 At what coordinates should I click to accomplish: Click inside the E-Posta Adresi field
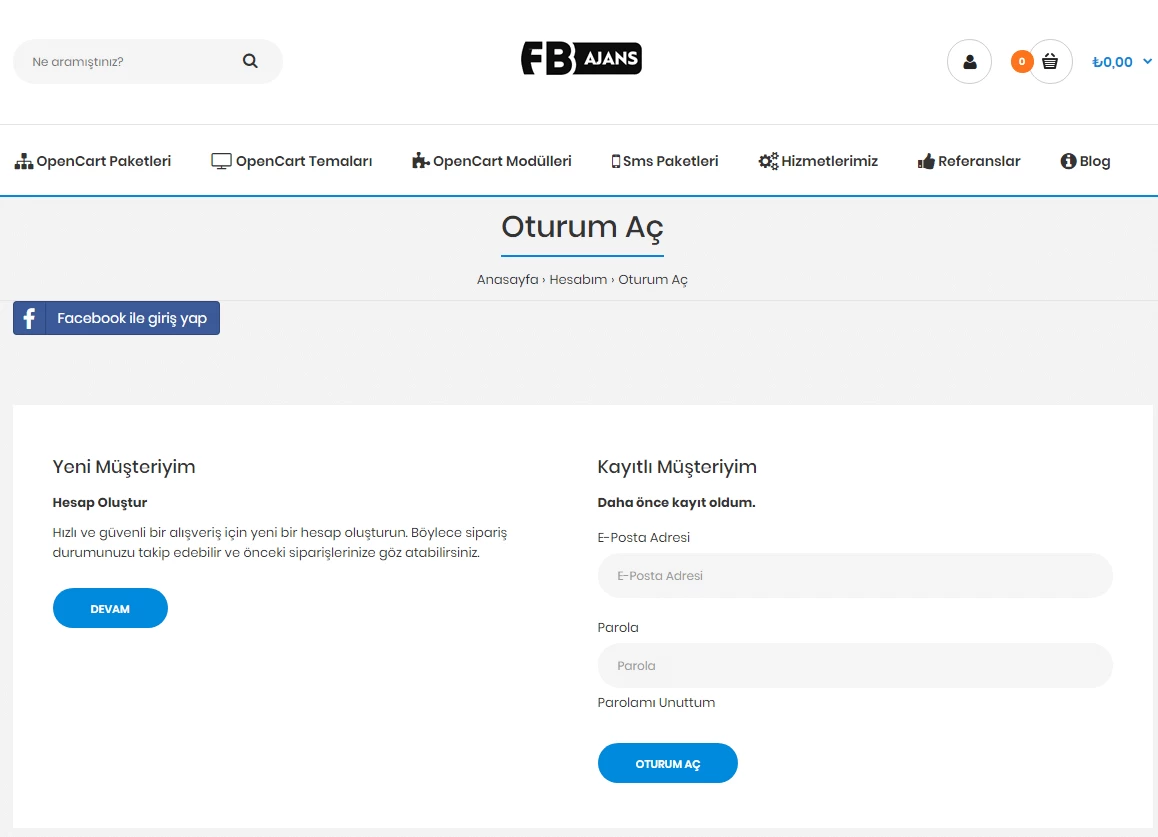pos(855,575)
